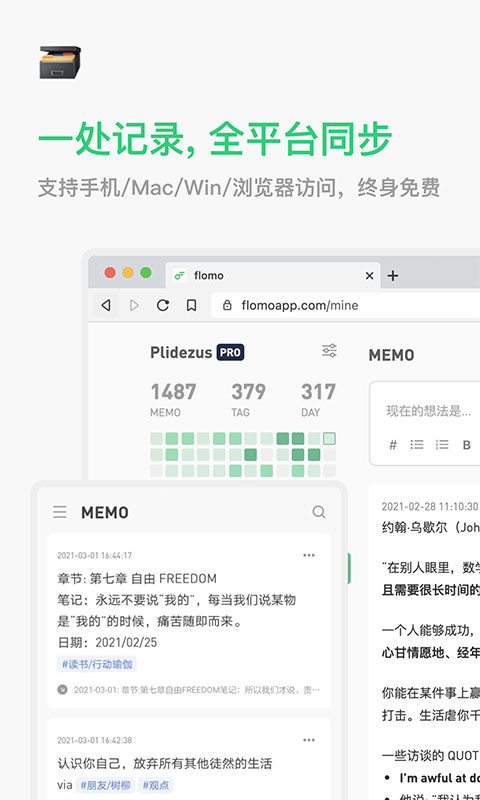Screen dimensions: 480x800
Task: Toggle bold formatting in memo editor
Action: [466, 445]
